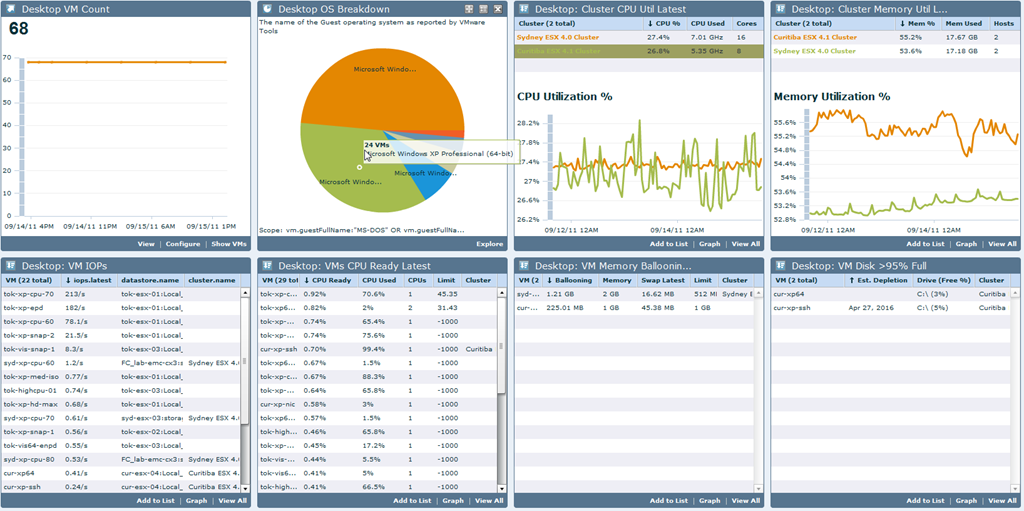The width and height of the screenshot is (1024, 511).
Task: Click View All in VM Memory Ballooning panel
Action: [745, 501]
